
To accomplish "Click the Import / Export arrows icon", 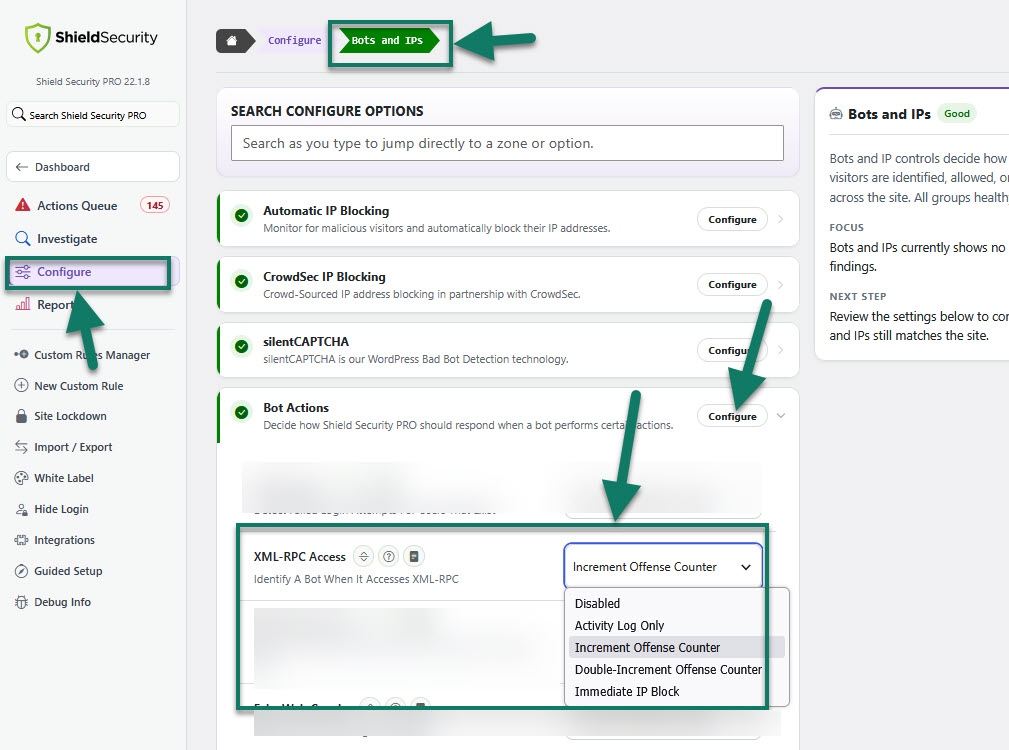I will click(x=21, y=446).
